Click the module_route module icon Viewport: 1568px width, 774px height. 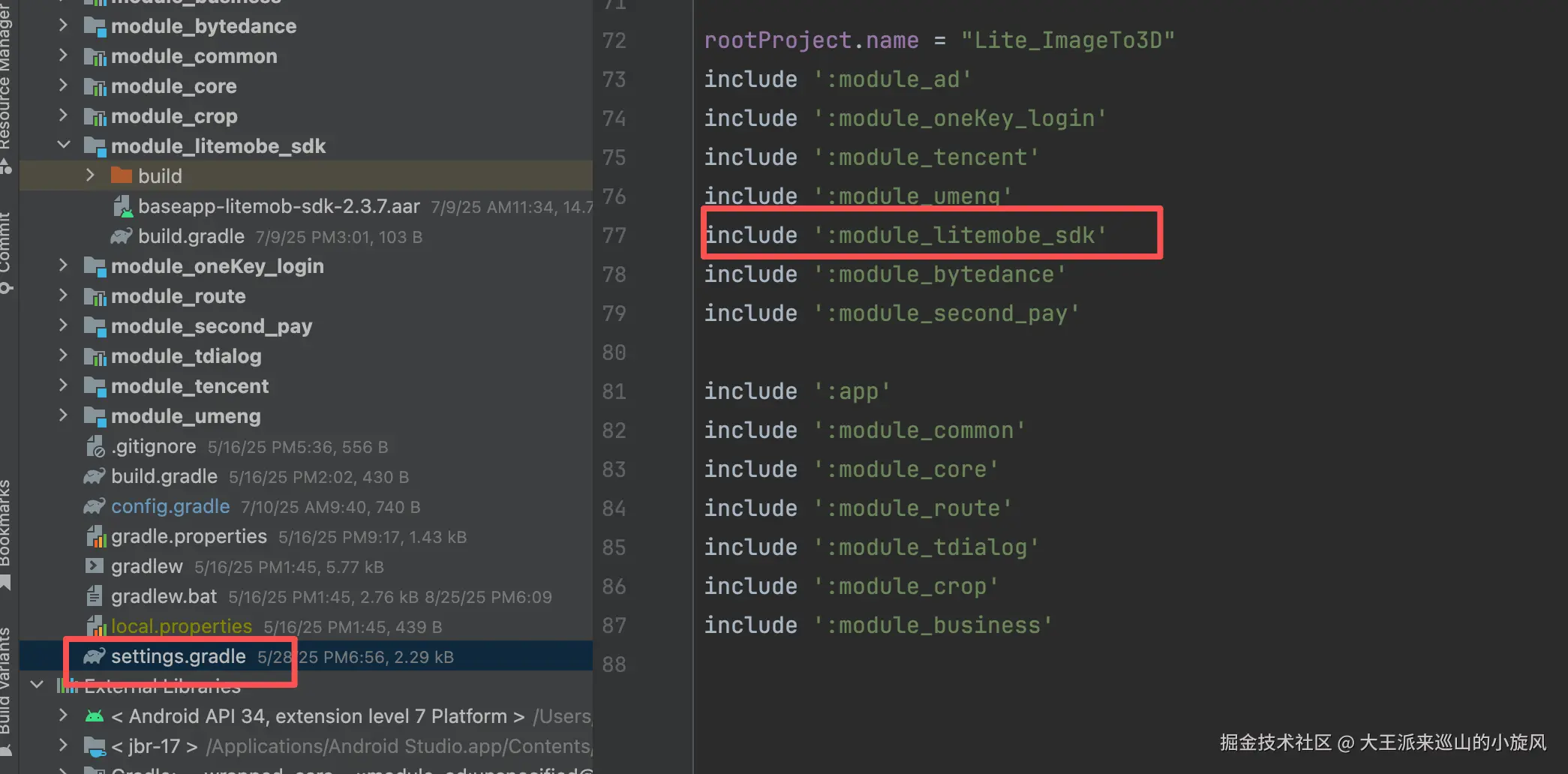(x=95, y=296)
